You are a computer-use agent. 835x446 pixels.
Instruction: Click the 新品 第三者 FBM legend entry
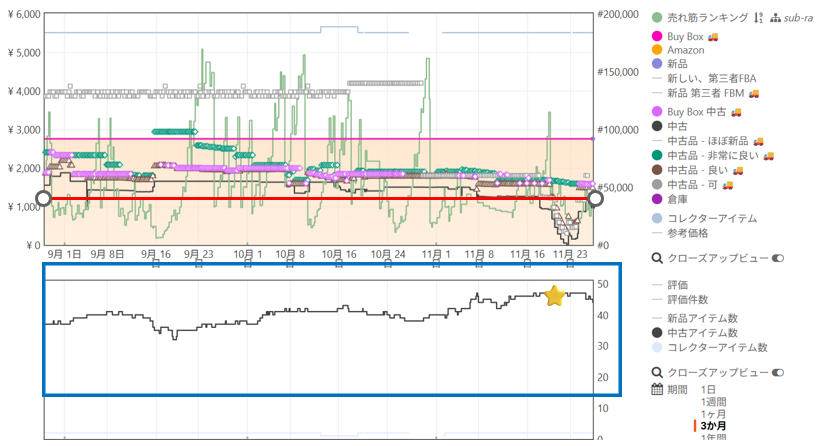pyautogui.click(x=706, y=93)
